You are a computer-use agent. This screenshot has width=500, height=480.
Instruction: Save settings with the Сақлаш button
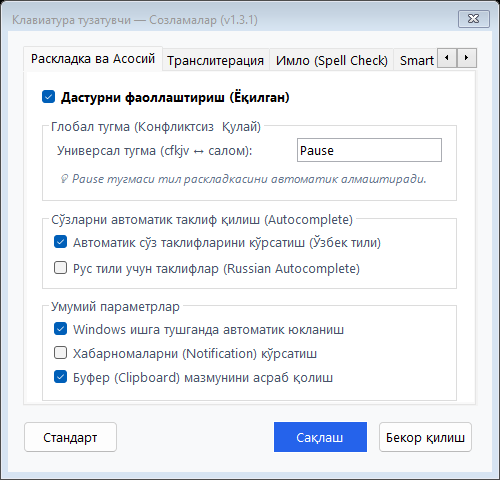[x=320, y=437]
